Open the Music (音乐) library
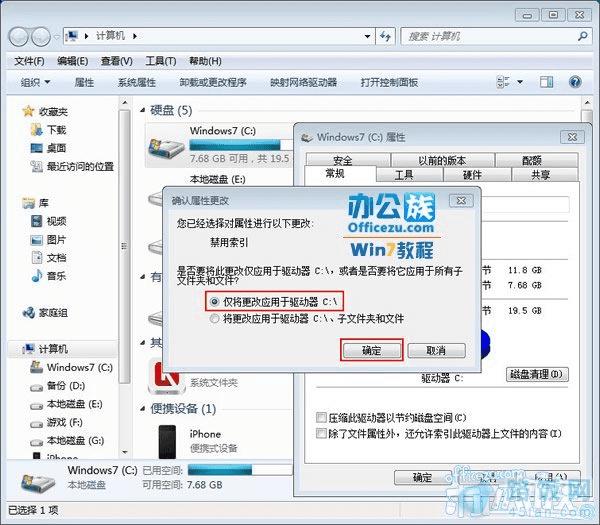The image size is (600, 525). click(48, 276)
